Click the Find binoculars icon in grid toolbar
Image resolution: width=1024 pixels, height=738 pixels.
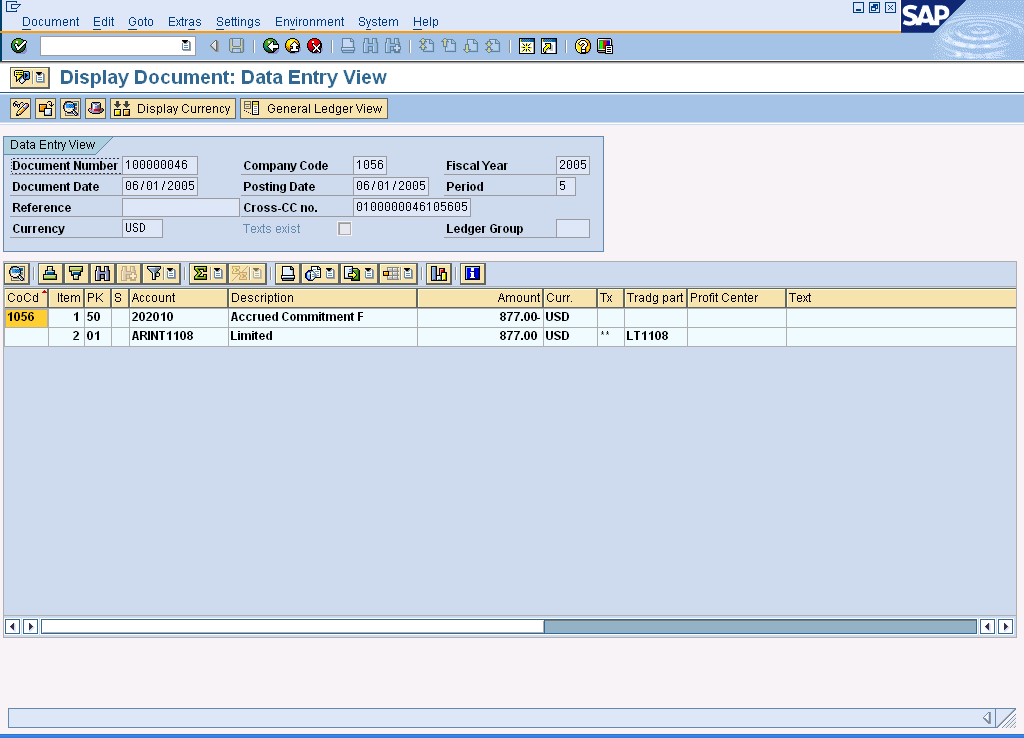click(103, 274)
